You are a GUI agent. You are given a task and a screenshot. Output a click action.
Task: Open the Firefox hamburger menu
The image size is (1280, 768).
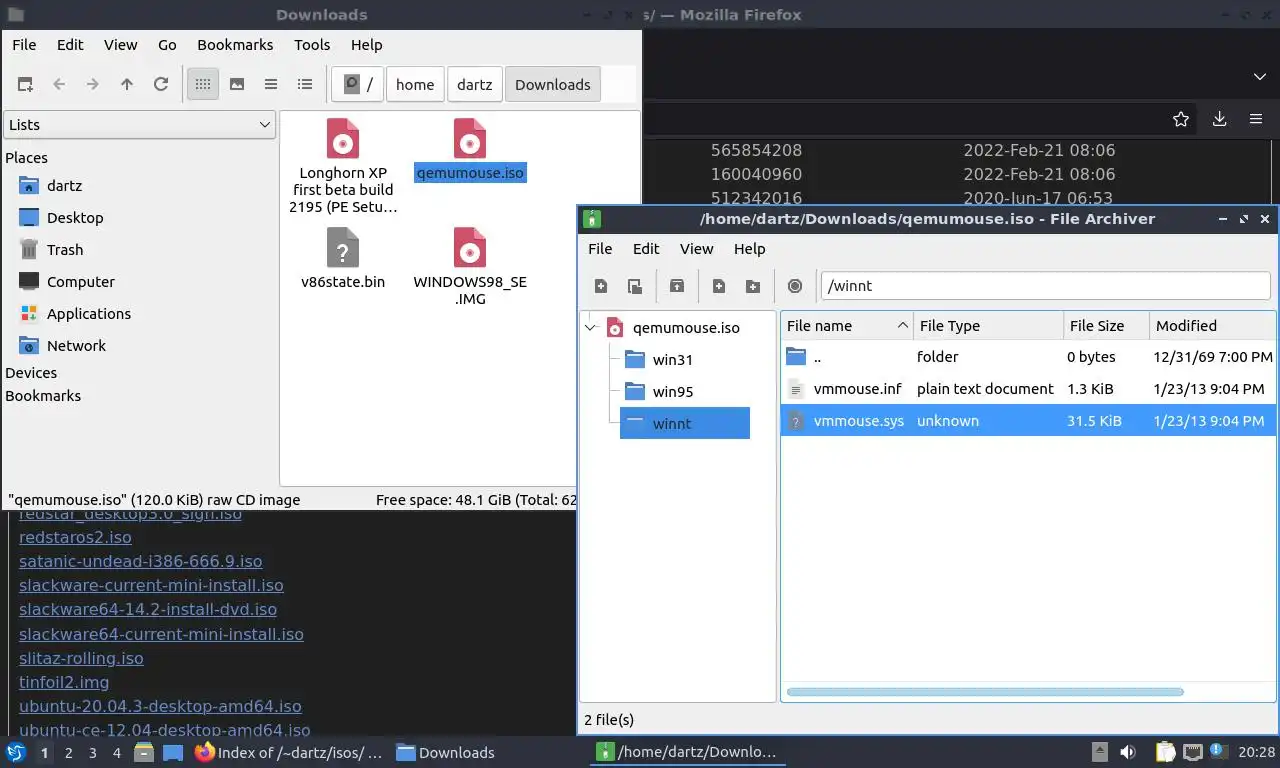(1256, 120)
